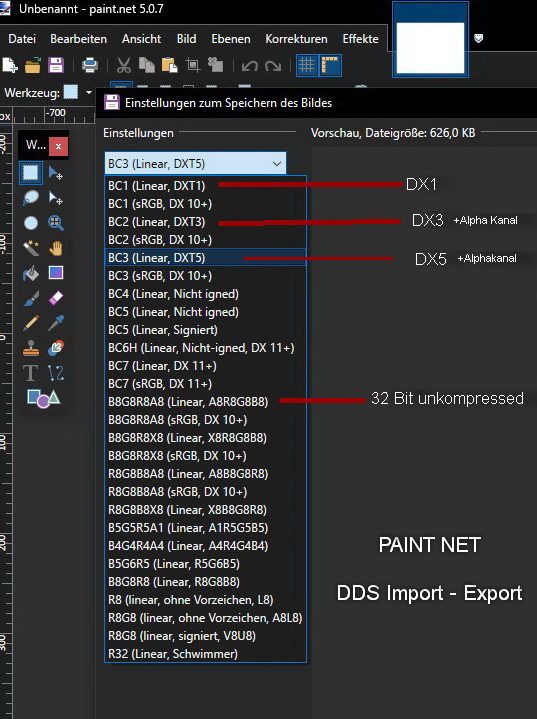Click the Copy icon
Viewport: 537px width, 719px height.
pyautogui.click(x=146, y=65)
